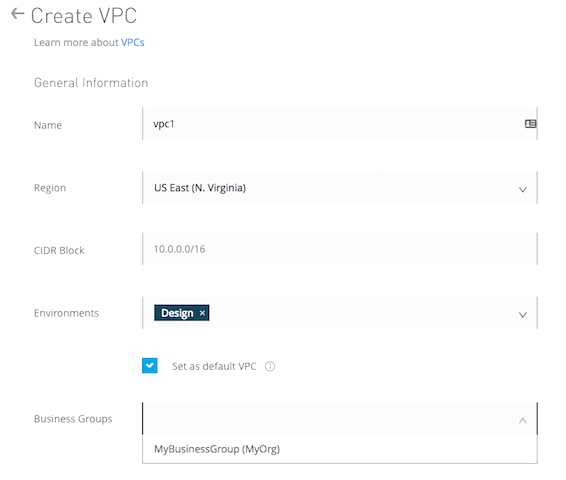
Task: Click the Create VPC page title
Action: tap(84, 16)
